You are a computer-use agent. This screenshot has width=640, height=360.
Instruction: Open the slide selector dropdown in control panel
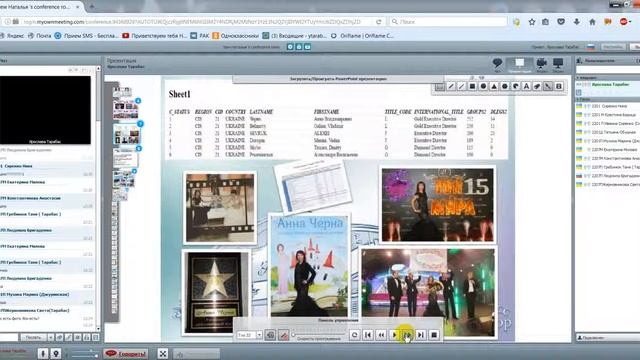pos(259,335)
